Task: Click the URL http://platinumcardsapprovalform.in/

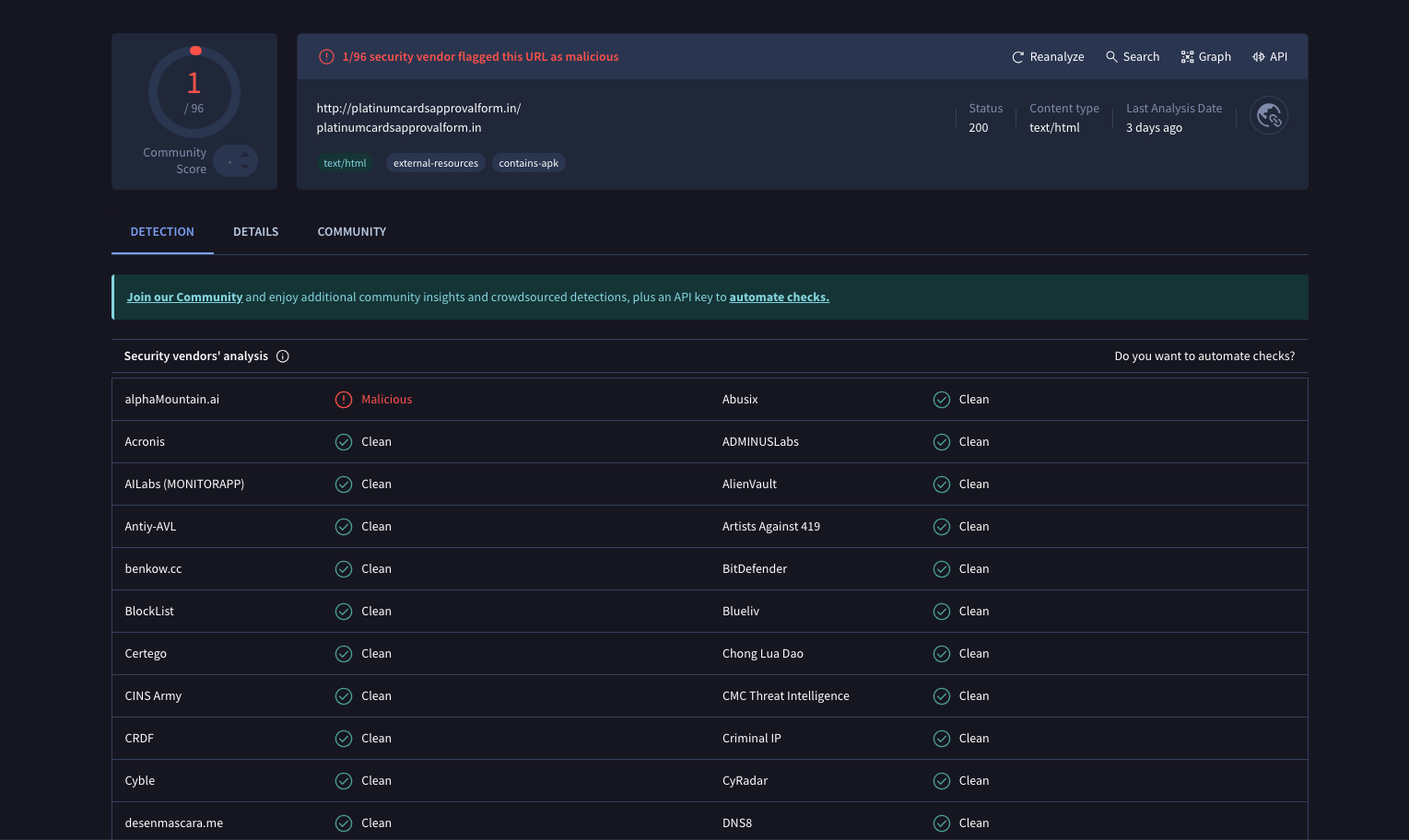Action: click(418, 109)
